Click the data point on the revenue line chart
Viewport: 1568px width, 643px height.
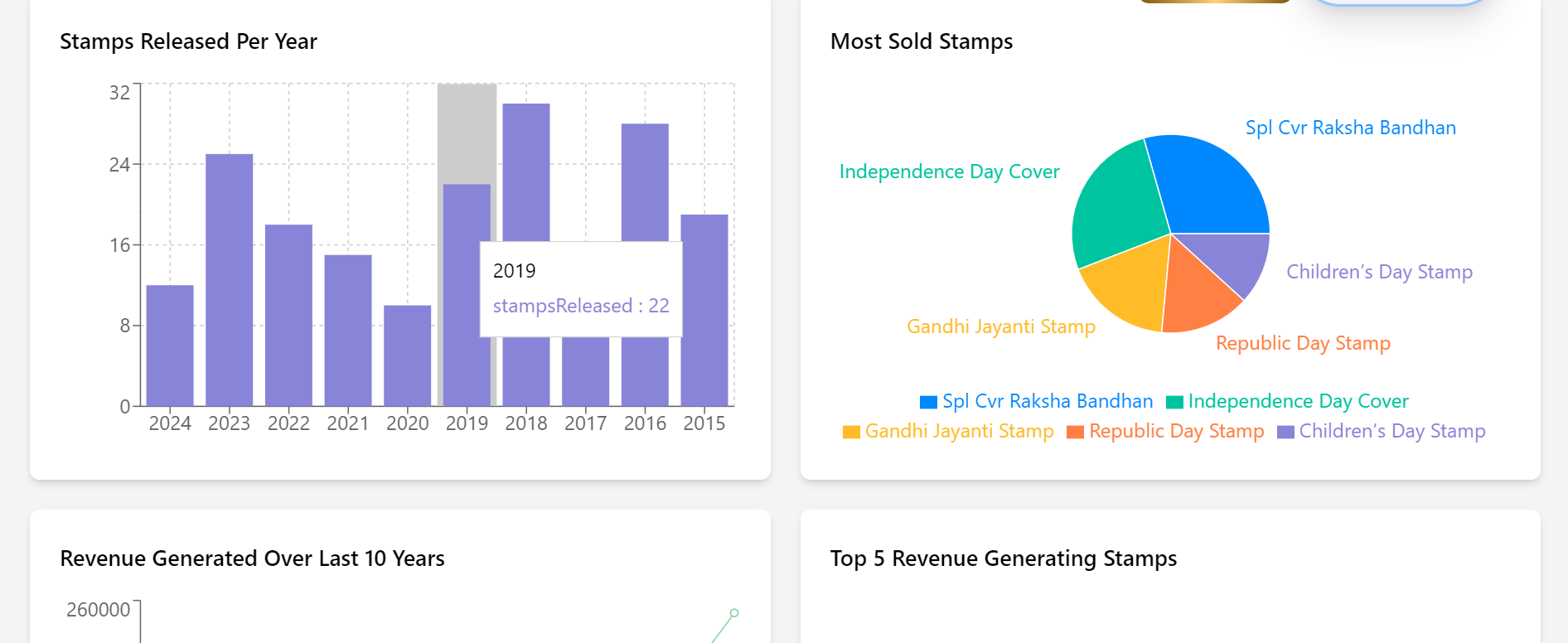pos(734,613)
